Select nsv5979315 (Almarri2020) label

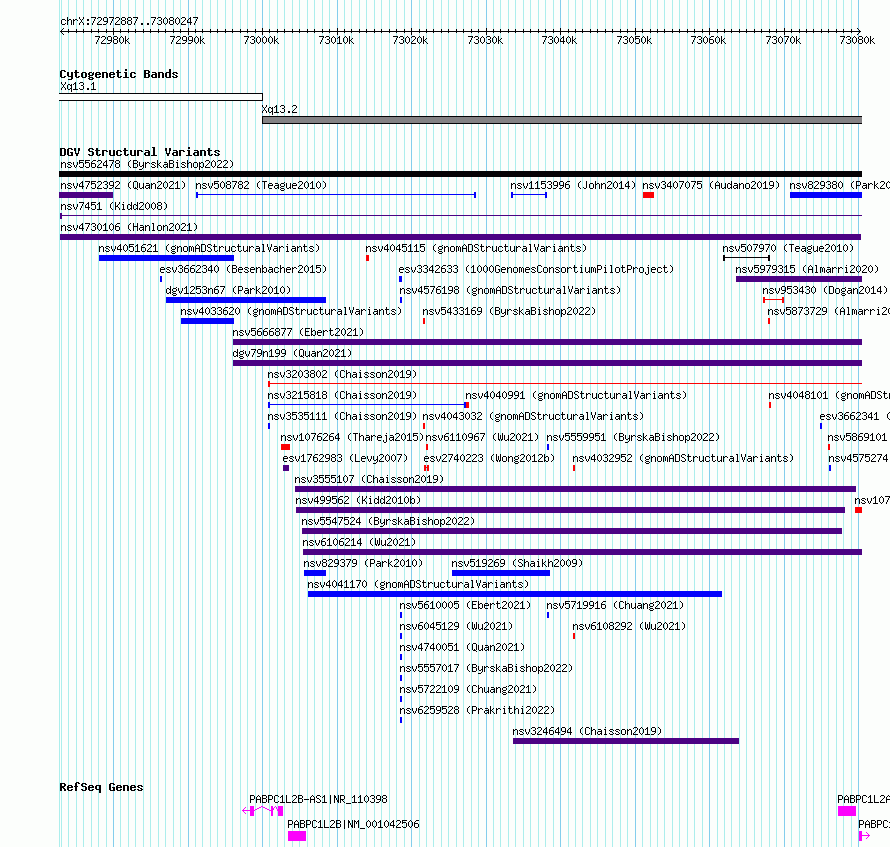[807, 270]
